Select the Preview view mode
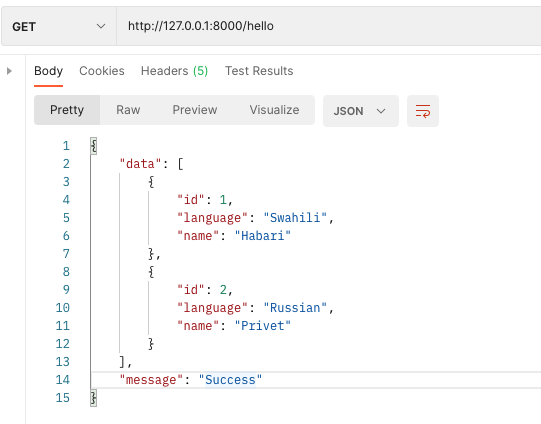 195,110
